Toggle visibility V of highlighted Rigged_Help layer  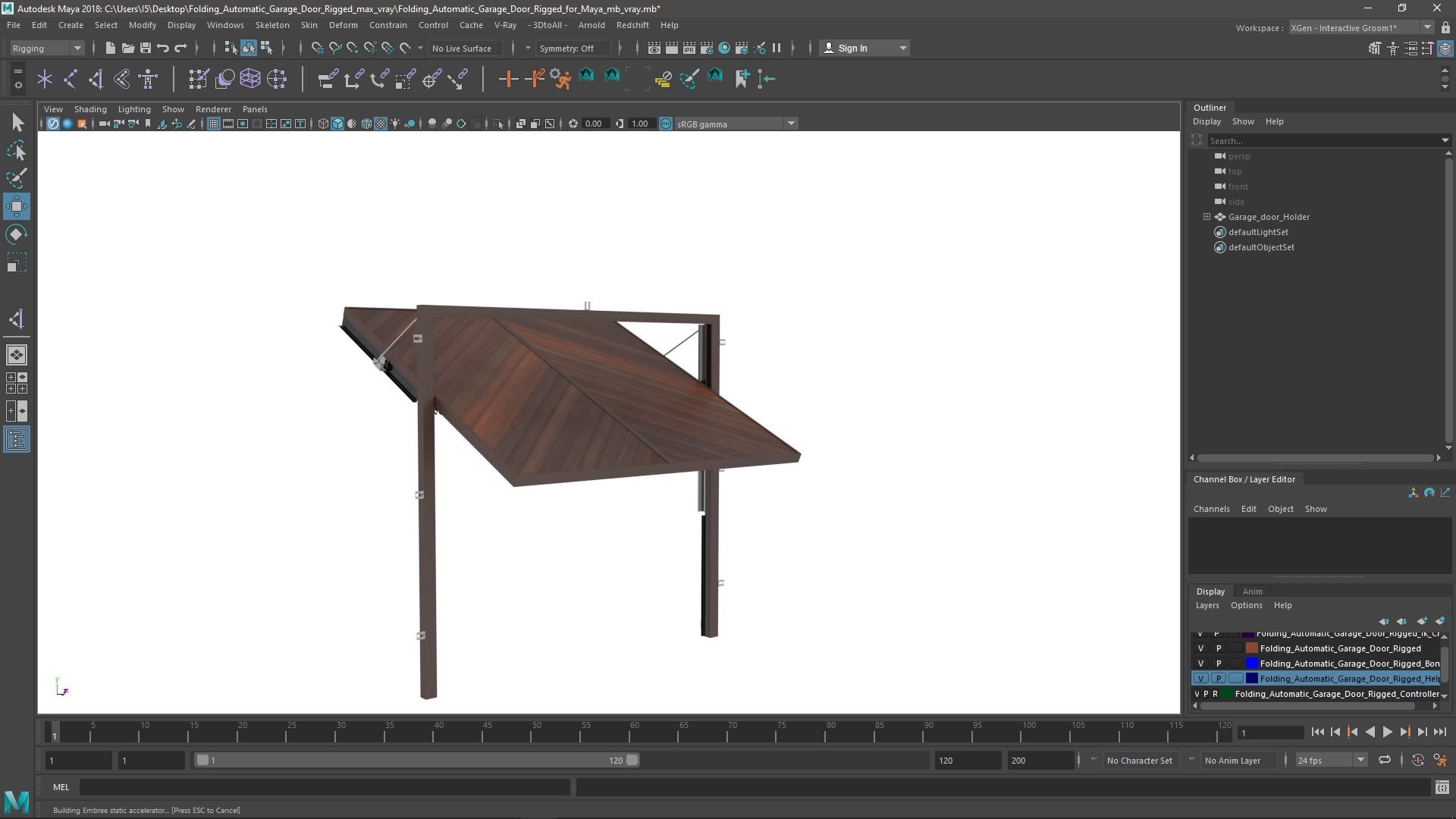pos(1200,679)
